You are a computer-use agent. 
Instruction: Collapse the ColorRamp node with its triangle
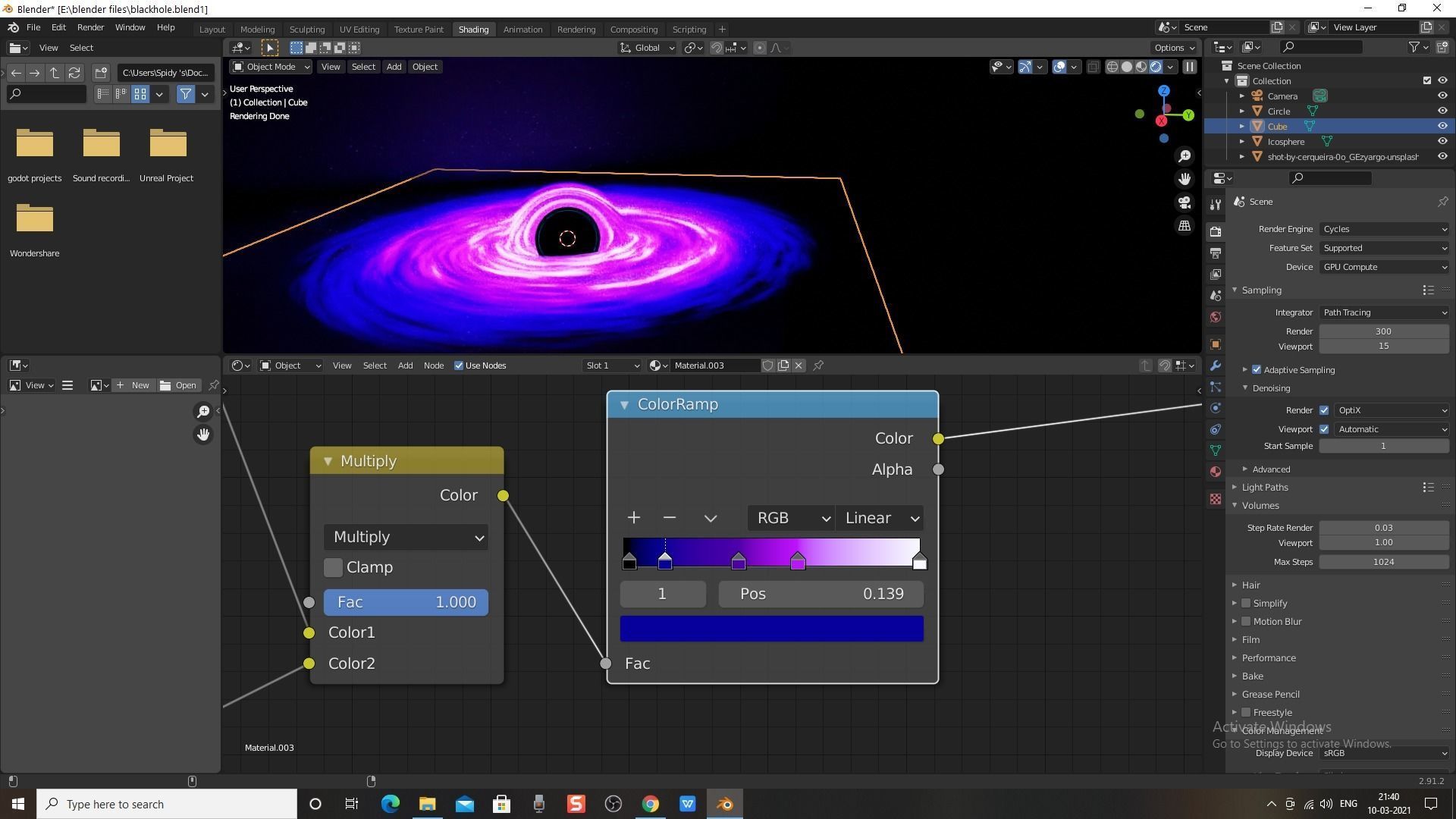pyautogui.click(x=624, y=405)
